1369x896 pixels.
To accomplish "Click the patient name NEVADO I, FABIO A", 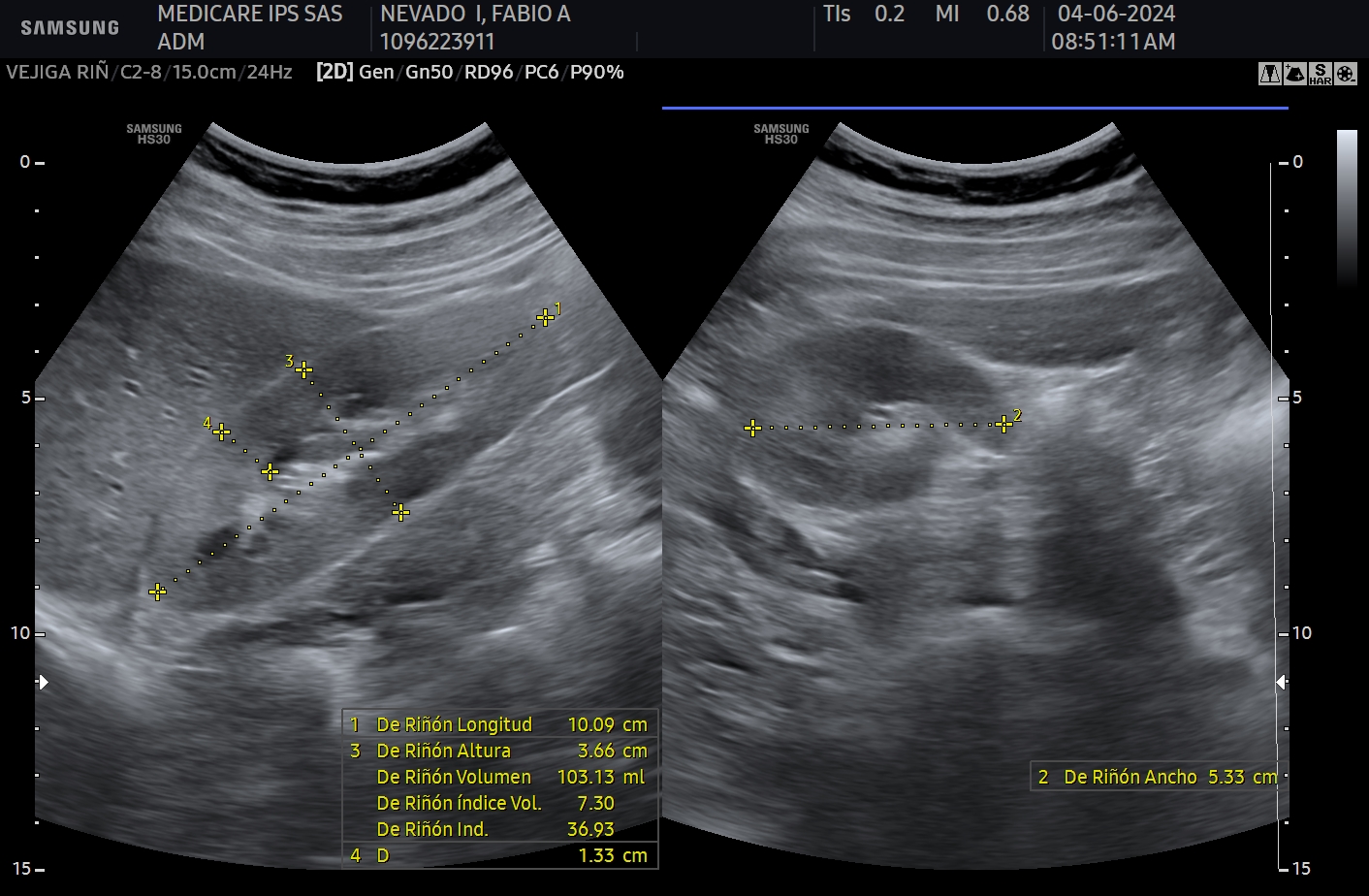I will click(475, 15).
